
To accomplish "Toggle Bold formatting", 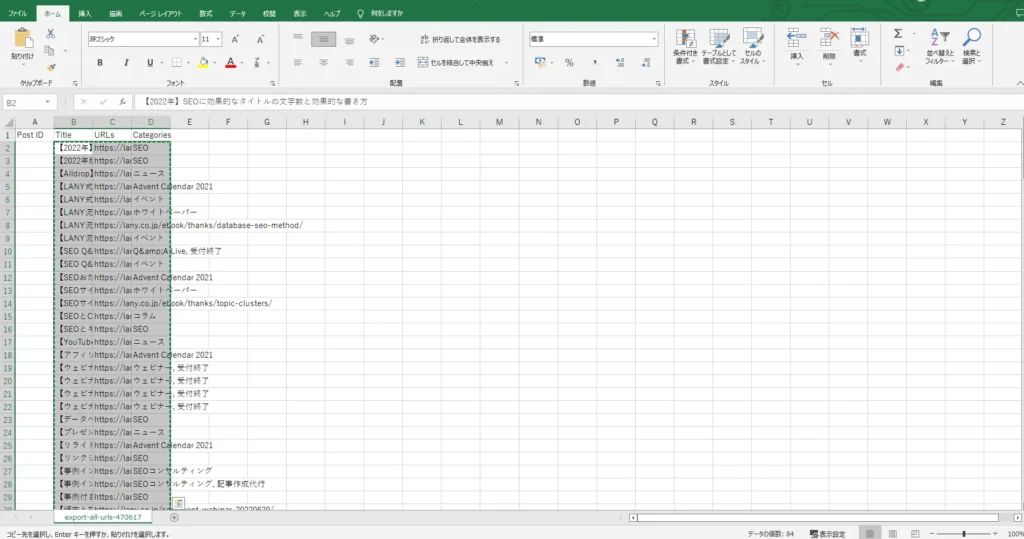I will (100, 63).
